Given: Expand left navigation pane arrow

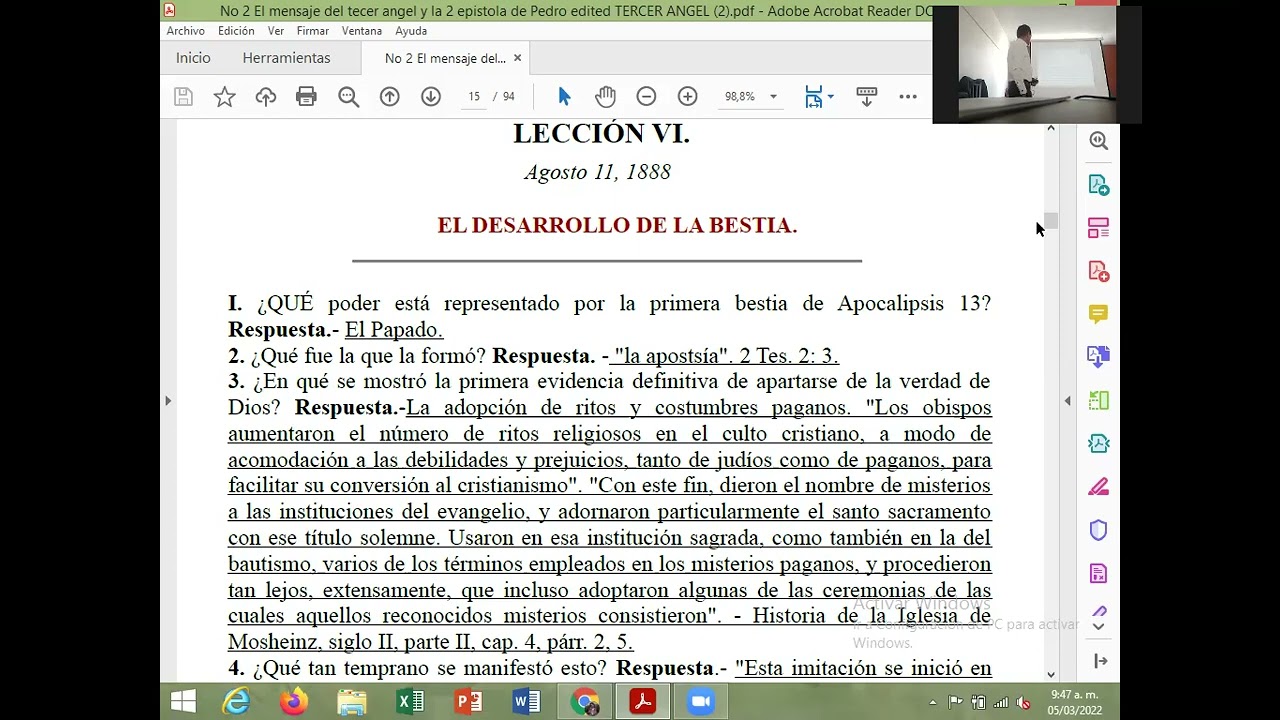Looking at the screenshot, I should (x=168, y=401).
